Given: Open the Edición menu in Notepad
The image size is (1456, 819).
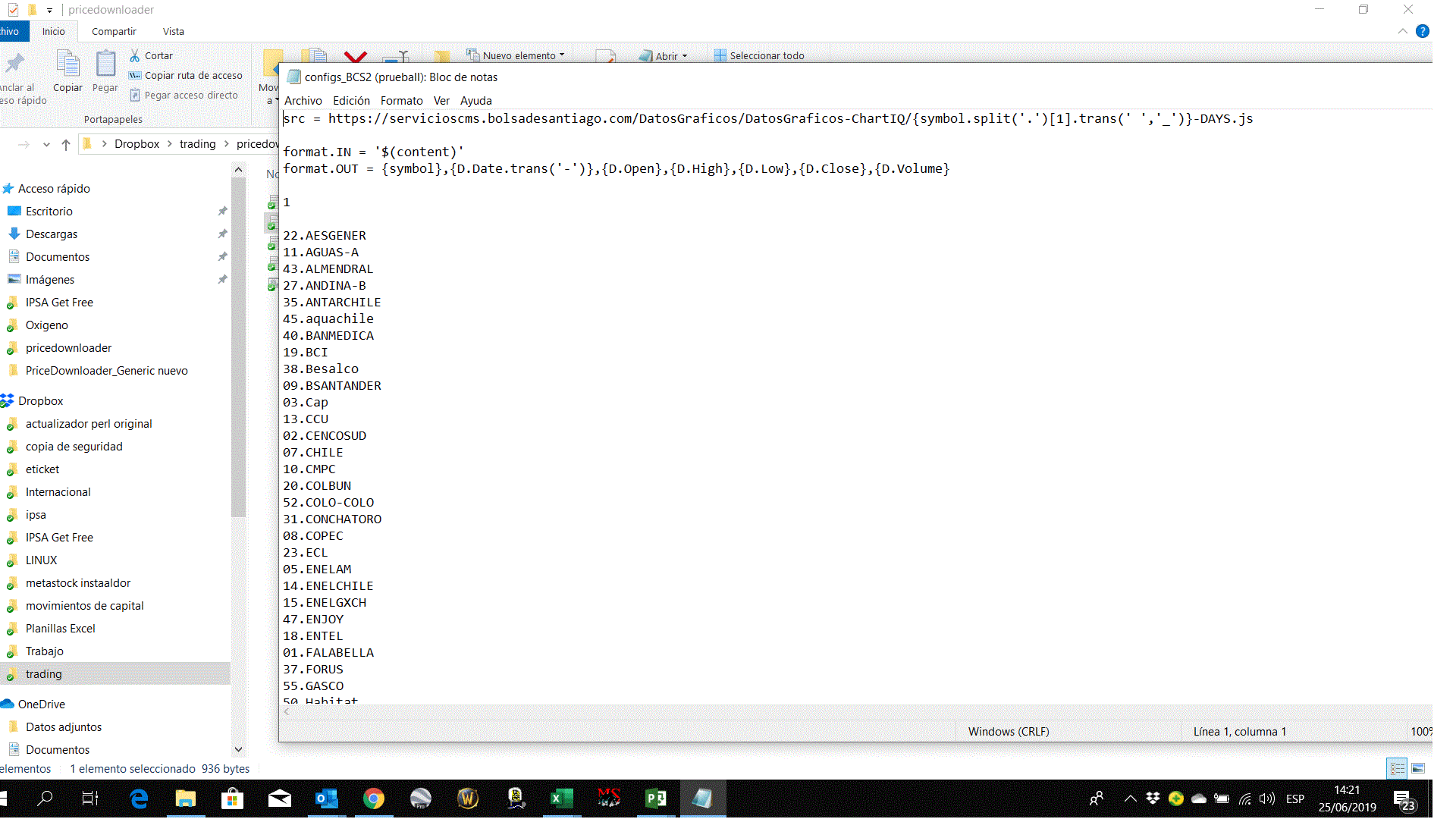Looking at the screenshot, I should [x=352, y=100].
